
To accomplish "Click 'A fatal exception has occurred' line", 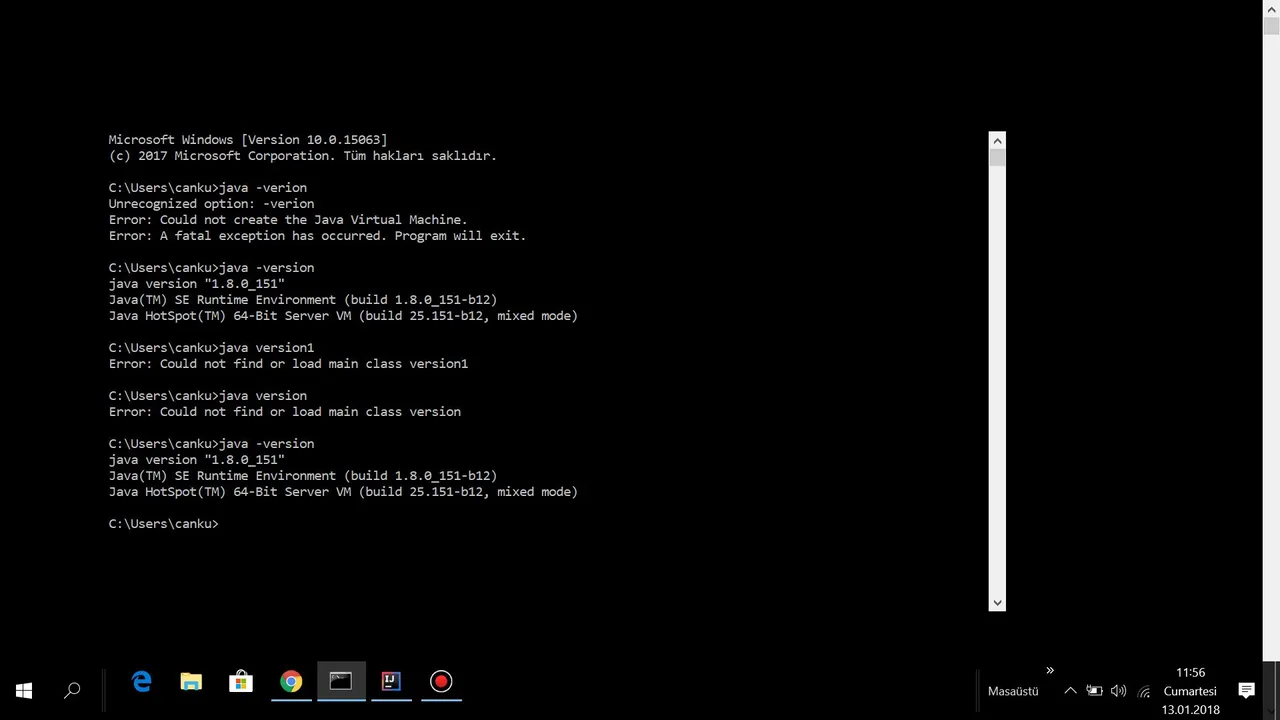I will (317, 236).
